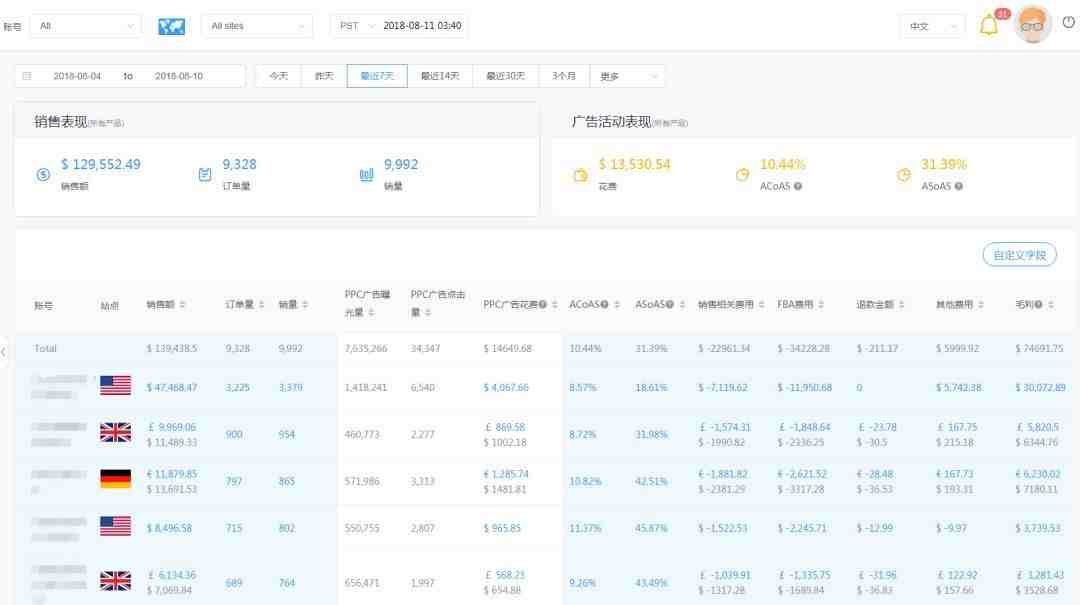Select the 最近14天 tab
The height and width of the screenshot is (605, 1080).
click(x=440, y=76)
